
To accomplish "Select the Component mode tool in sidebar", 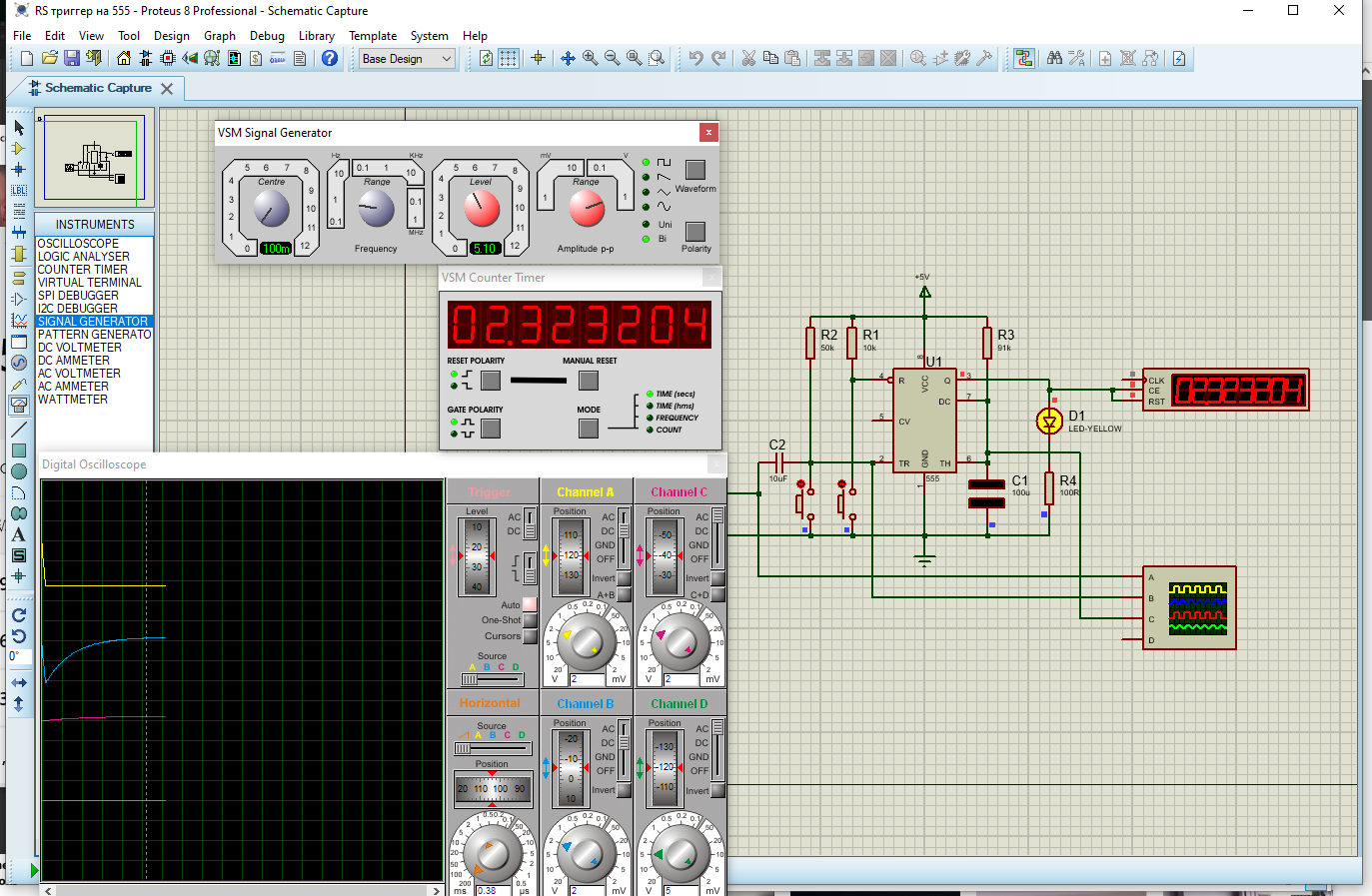I will point(19,148).
